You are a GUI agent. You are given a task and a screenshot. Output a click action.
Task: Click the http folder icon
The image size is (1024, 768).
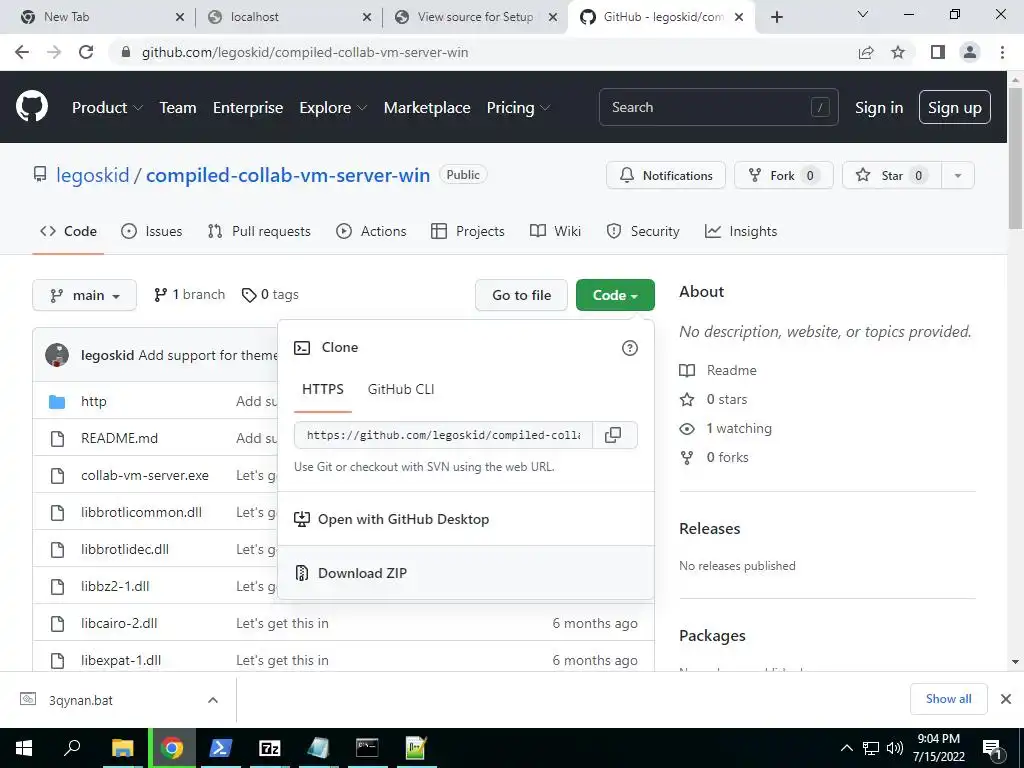[x=57, y=402]
